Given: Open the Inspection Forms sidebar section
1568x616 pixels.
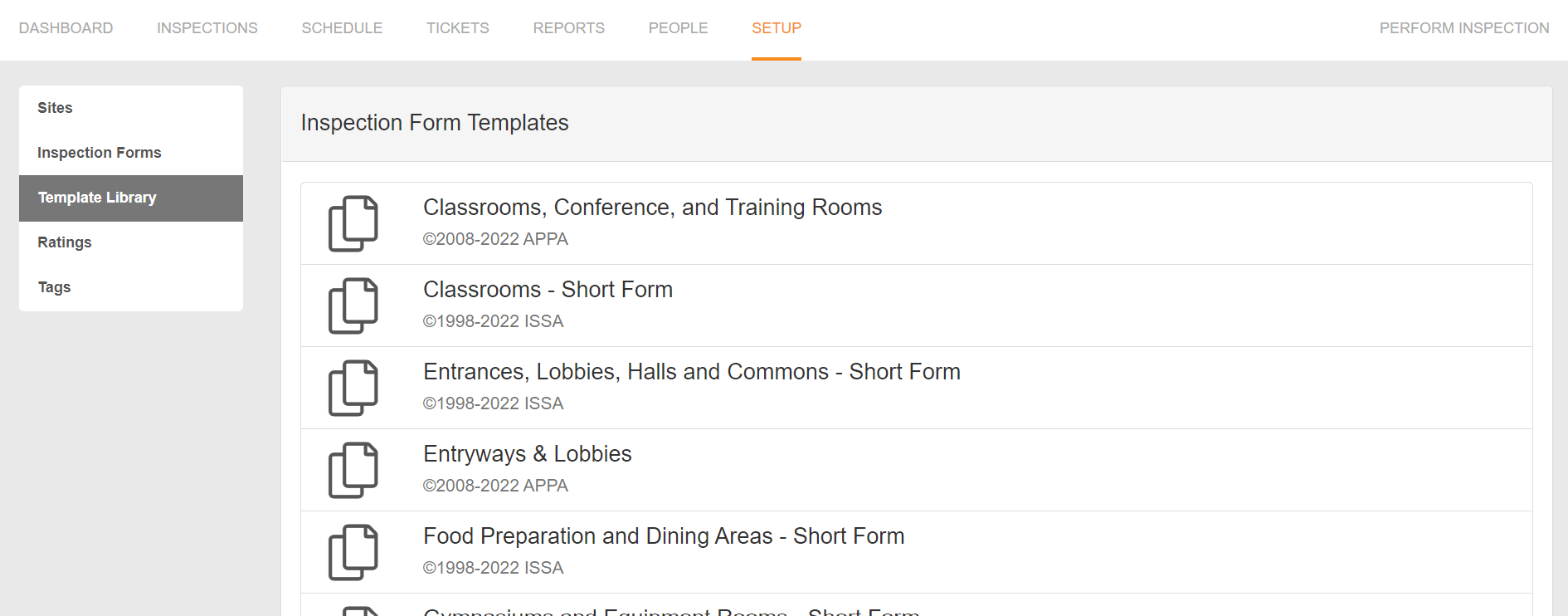Looking at the screenshot, I should (99, 152).
